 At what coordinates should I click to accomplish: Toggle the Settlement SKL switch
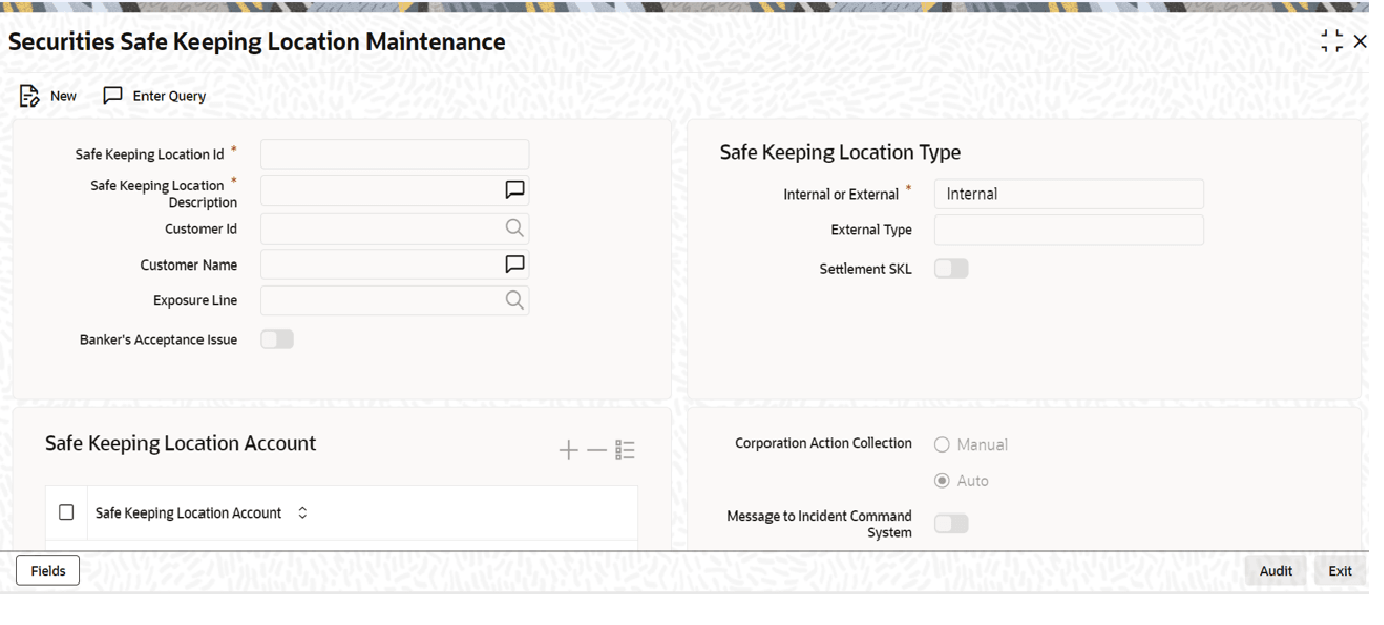(x=951, y=269)
